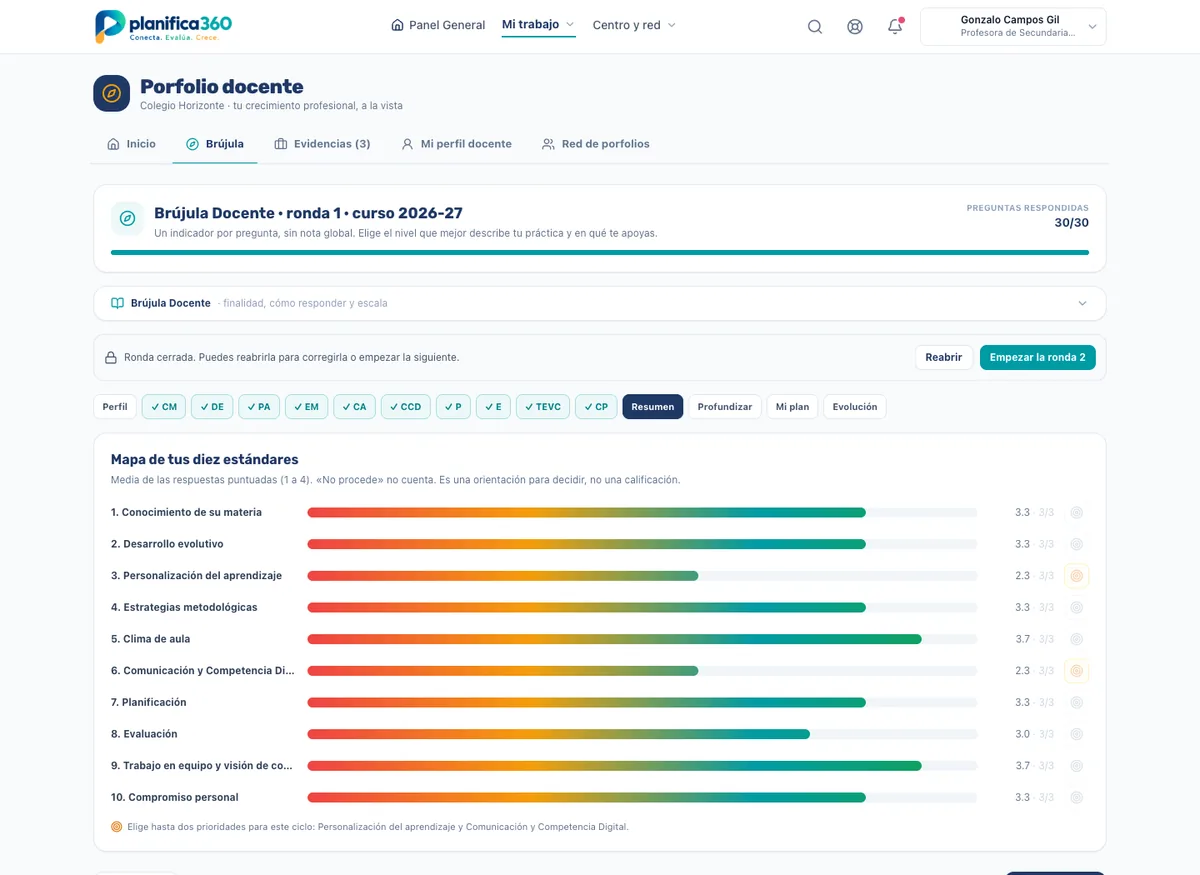Screen dimensions: 1200x875
Task: Toggle priority target for Desarrollo evolutivo
Action: 1077,544
